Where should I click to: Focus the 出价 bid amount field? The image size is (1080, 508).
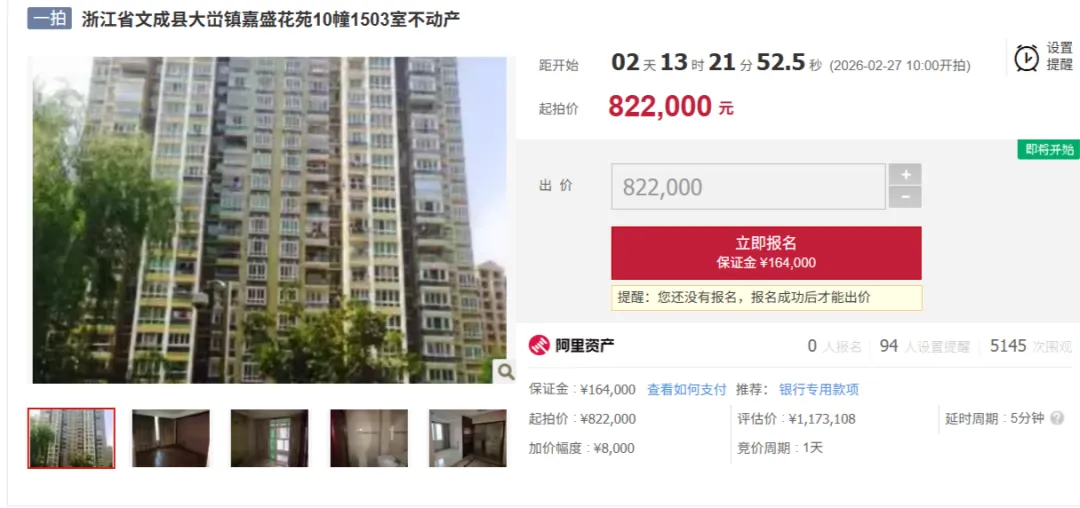tap(748, 187)
